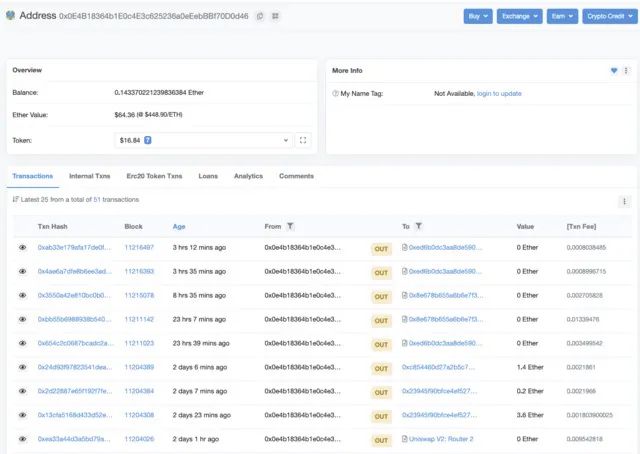Click the balance 0.143370221239836384 Ether
Screen dimensions: 640x454
coord(159,93)
